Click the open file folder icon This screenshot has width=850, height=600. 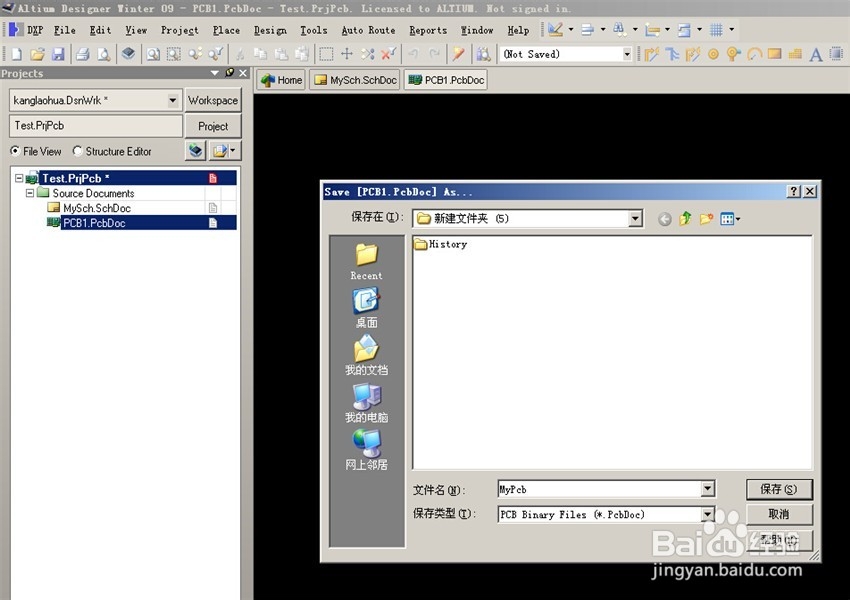(37, 54)
